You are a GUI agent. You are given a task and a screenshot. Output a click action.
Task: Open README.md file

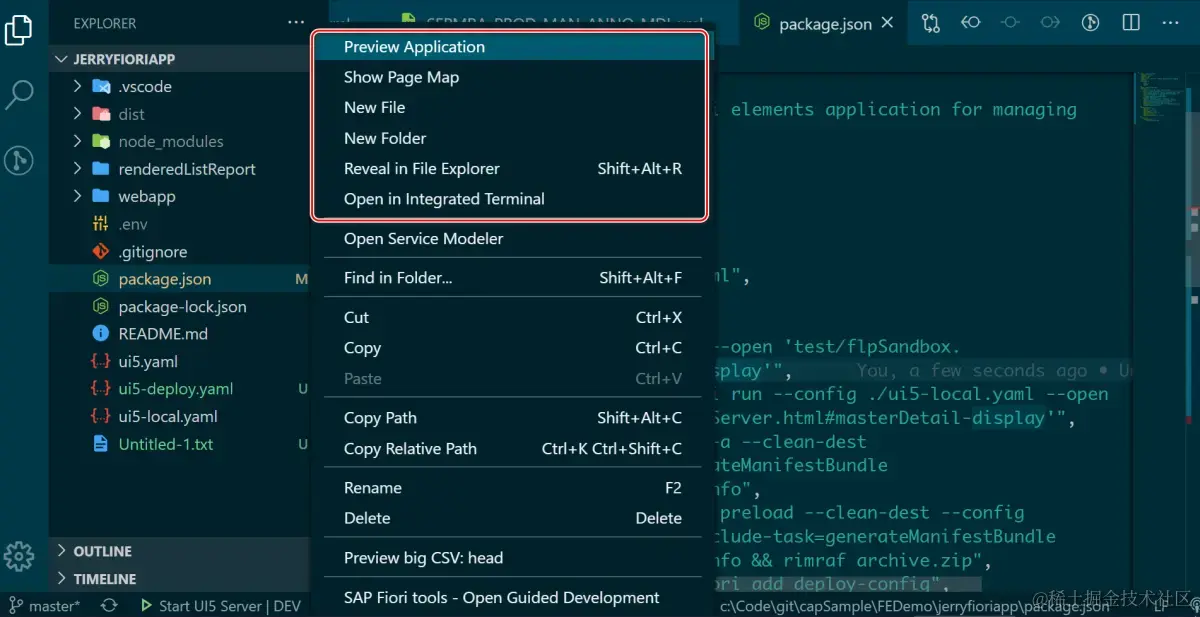click(180, 334)
